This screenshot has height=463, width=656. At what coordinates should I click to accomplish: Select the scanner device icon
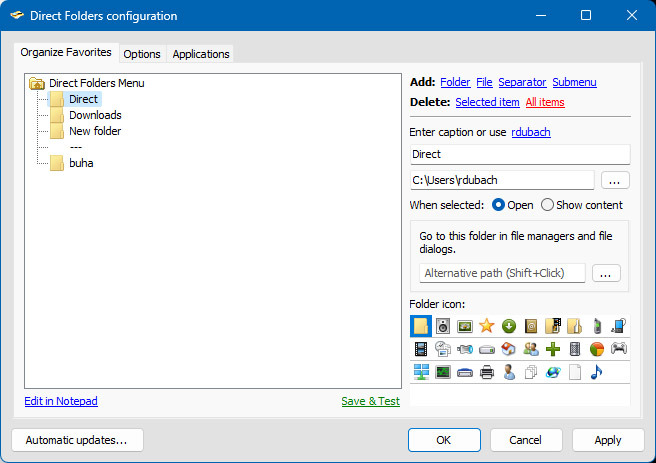(465, 371)
